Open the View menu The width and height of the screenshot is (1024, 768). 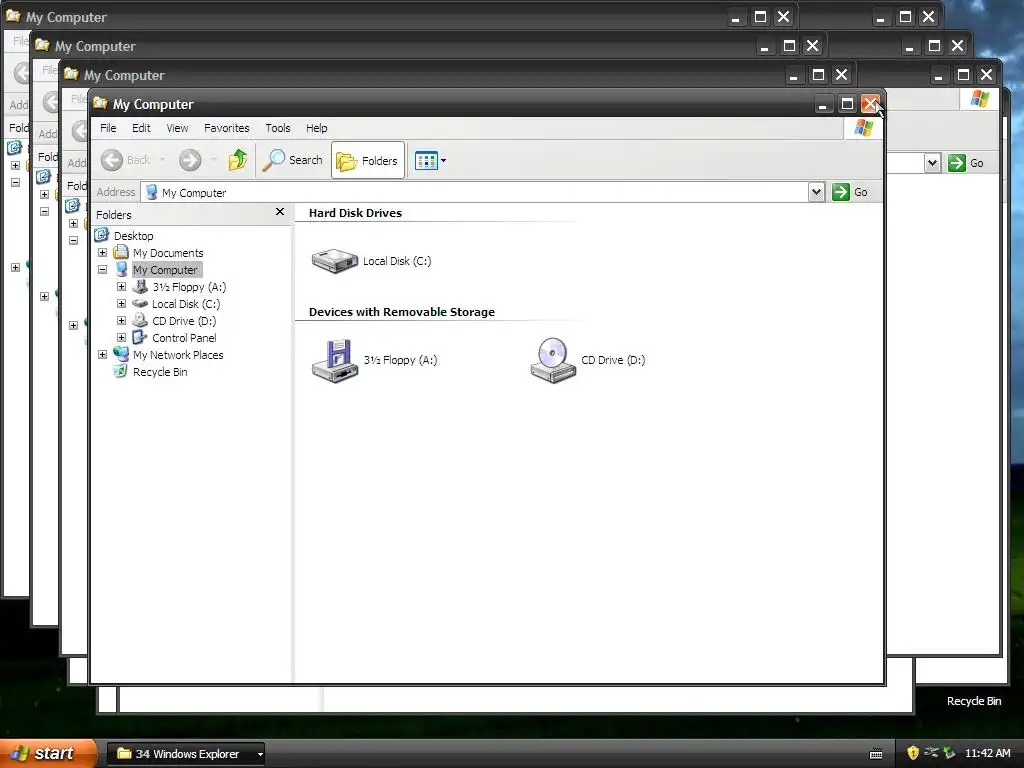tap(177, 128)
